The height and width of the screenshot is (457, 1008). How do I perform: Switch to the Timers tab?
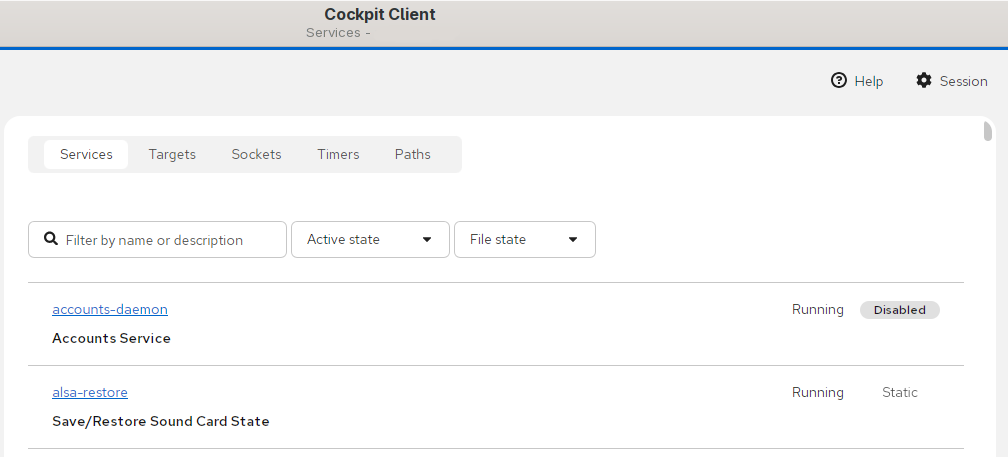point(338,154)
